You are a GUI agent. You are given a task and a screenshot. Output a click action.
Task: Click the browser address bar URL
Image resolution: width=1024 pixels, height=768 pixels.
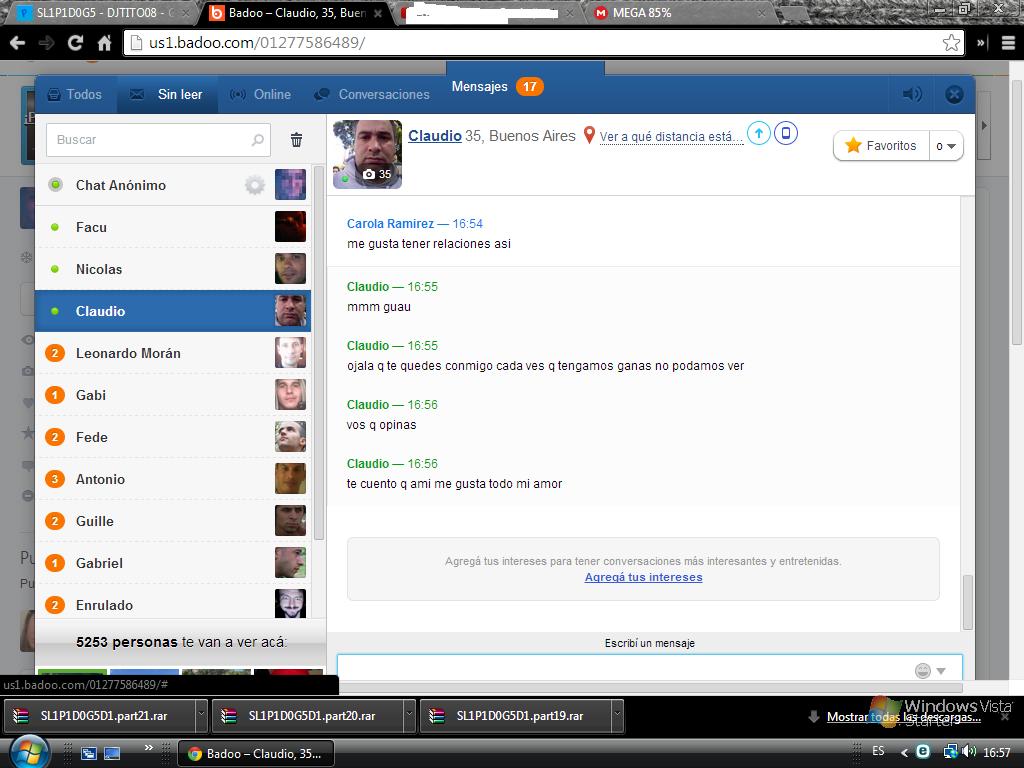(257, 43)
